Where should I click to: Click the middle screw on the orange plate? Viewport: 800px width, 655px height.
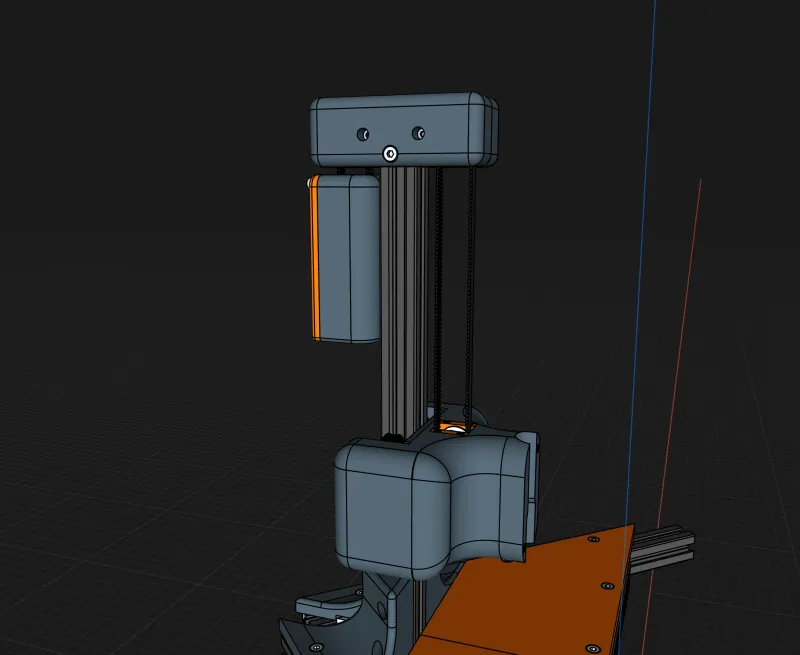[x=605, y=585]
